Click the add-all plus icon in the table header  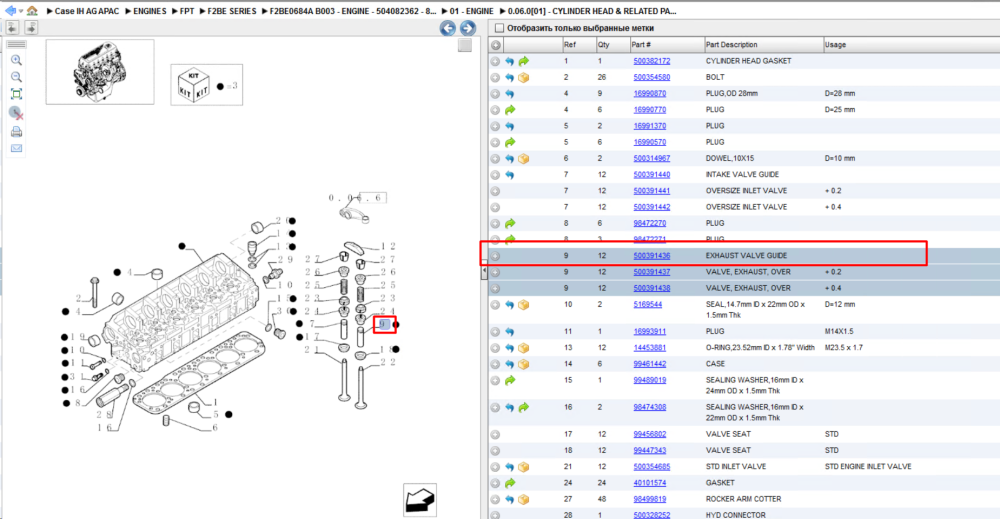[x=496, y=45]
